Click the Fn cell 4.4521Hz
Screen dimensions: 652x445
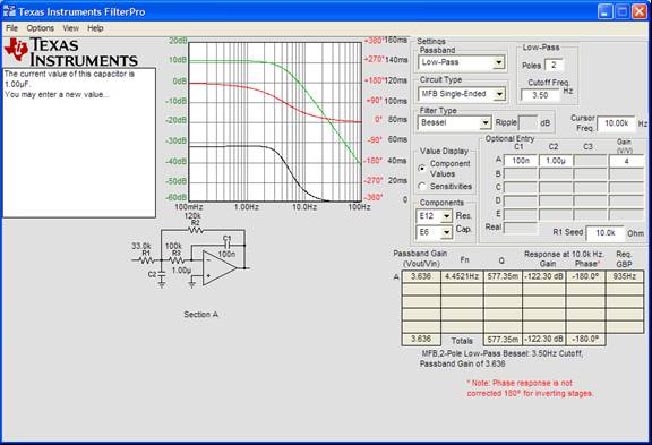click(x=462, y=277)
